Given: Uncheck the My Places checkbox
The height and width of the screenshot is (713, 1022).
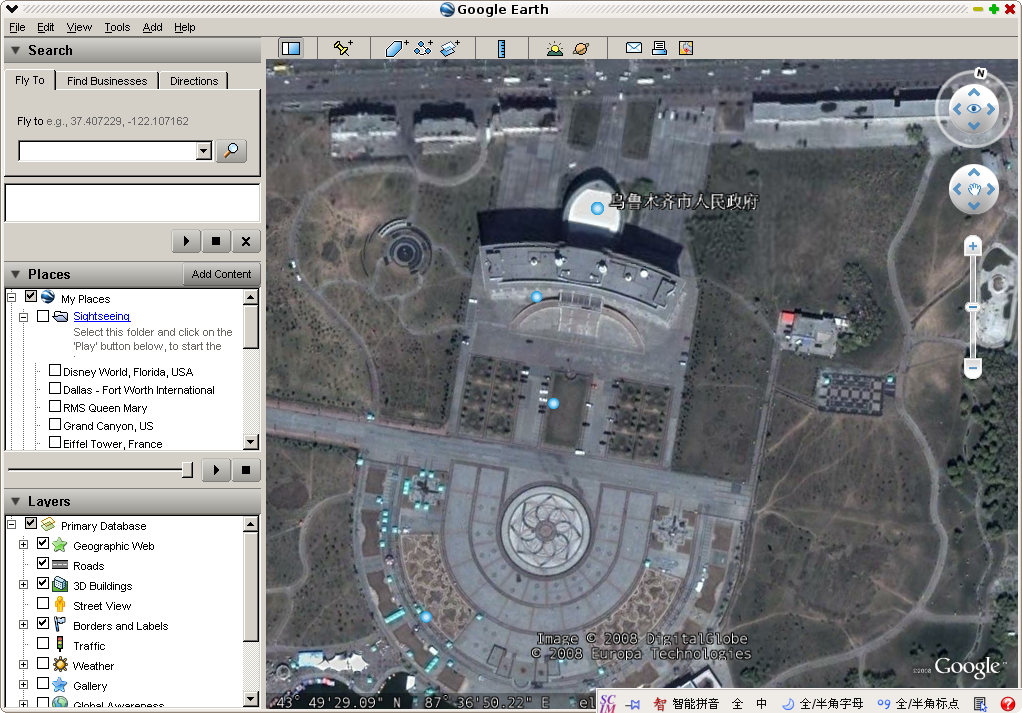Looking at the screenshot, I should pyautogui.click(x=31, y=297).
